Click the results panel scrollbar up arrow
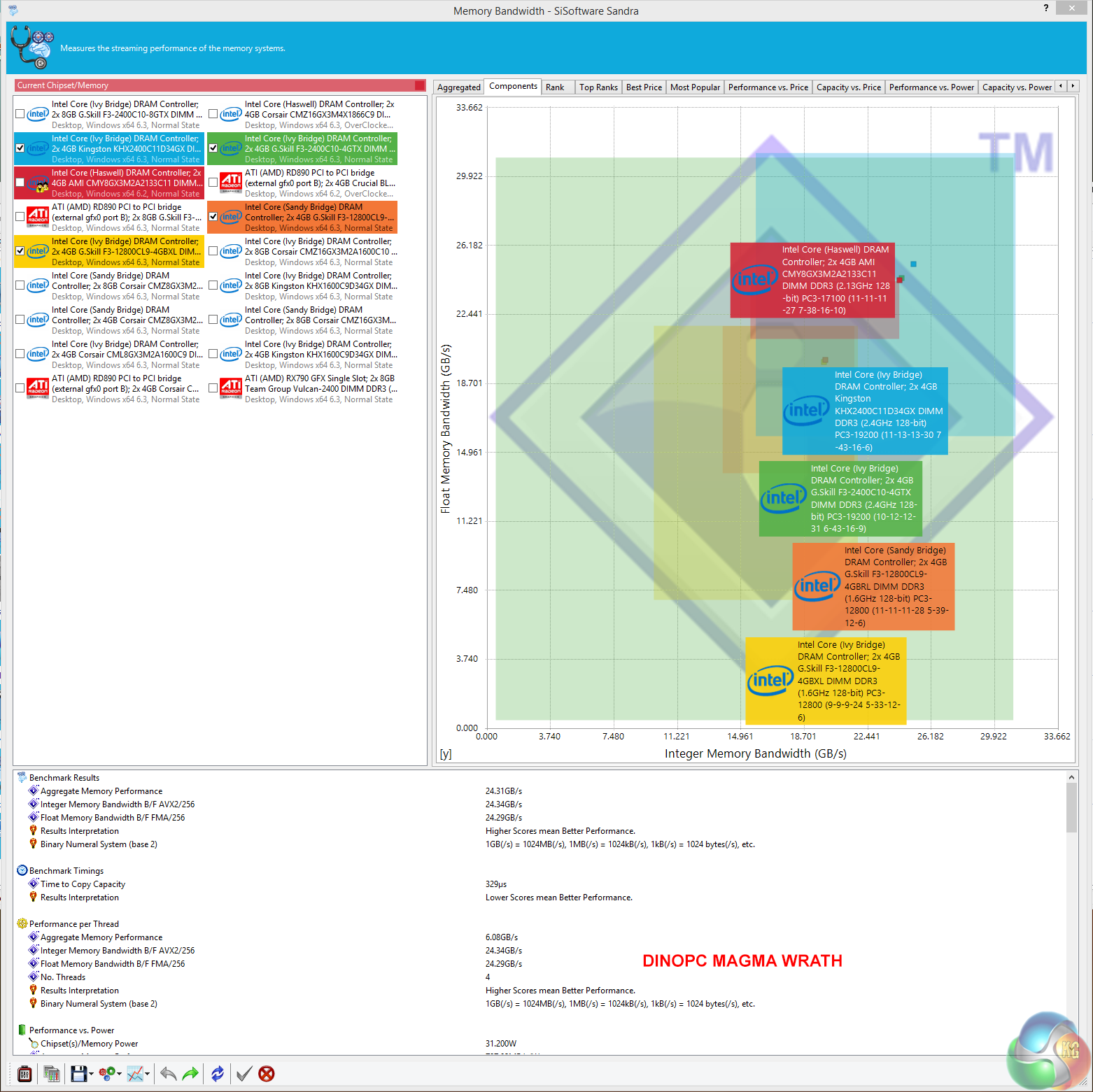 [x=1071, y=777]
